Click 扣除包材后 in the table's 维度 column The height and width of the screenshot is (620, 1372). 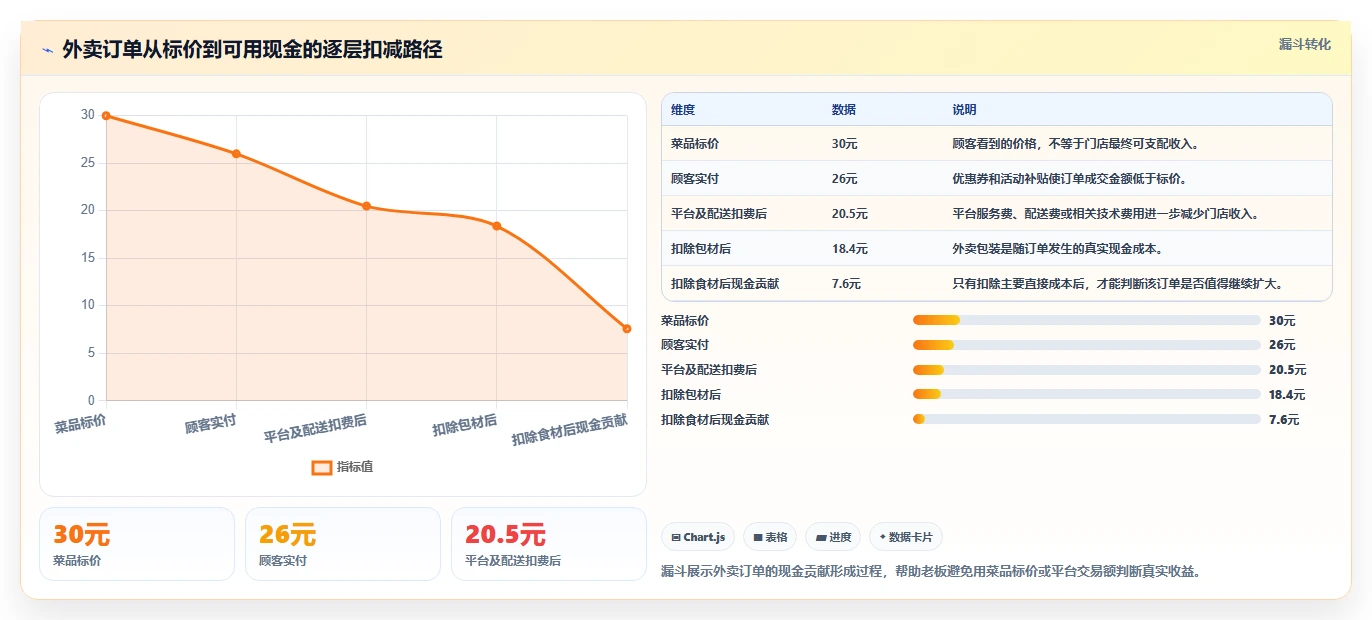pyautogui.click(x=701, y=249)
